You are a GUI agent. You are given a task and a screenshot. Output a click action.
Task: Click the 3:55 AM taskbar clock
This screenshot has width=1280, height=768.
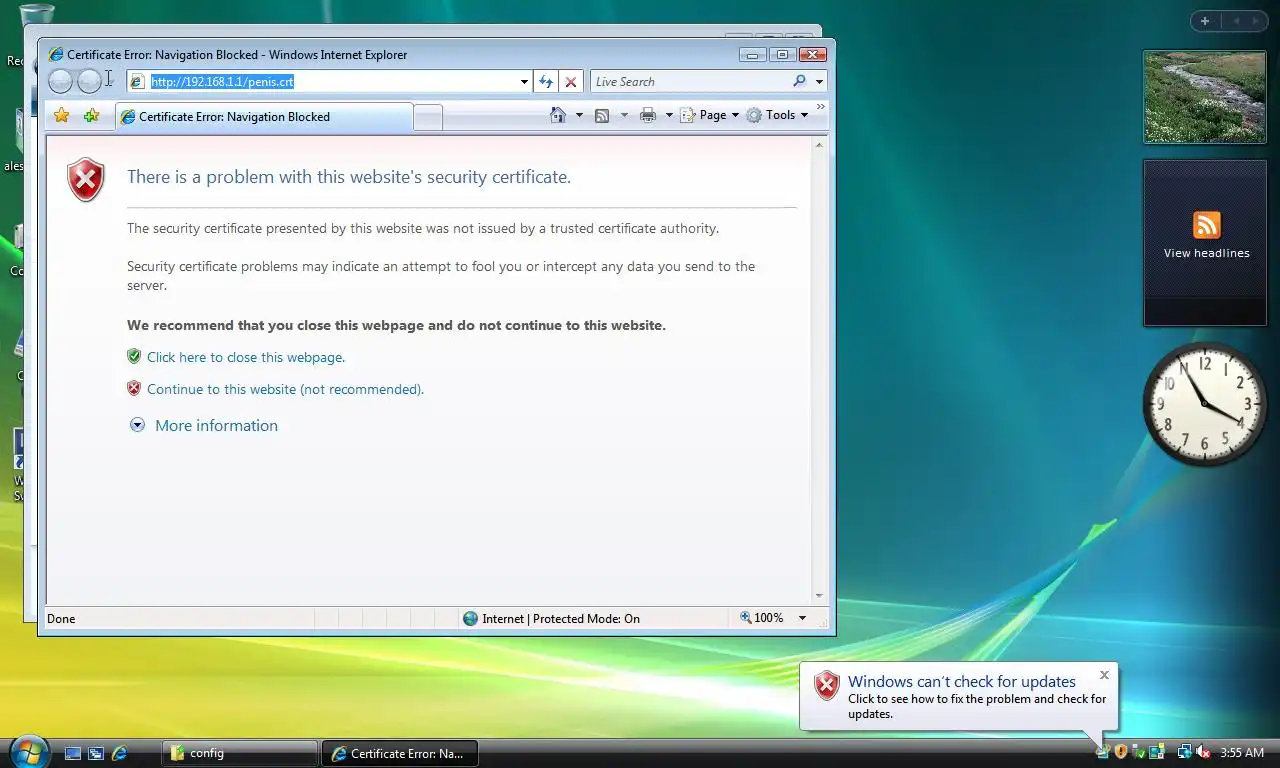pyautogui.click(x=1242, y=752)
